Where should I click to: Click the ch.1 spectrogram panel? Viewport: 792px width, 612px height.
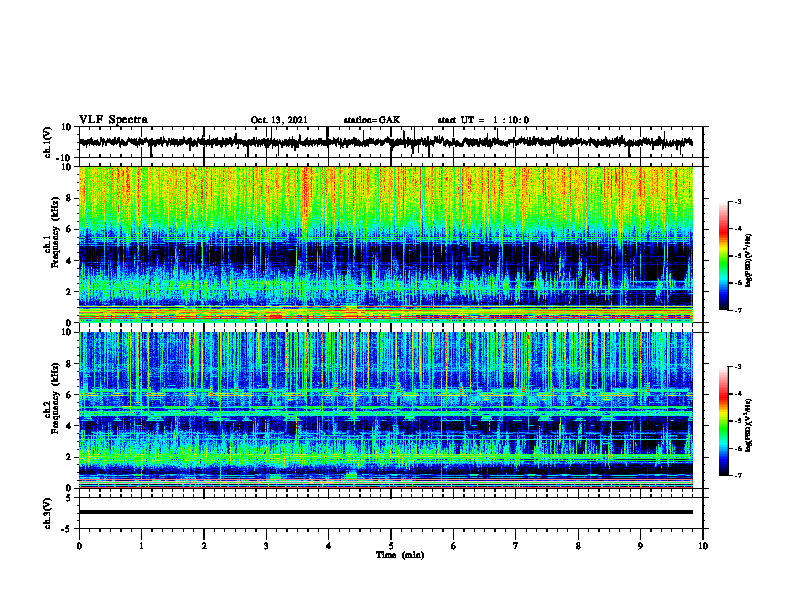click(385, 244)
